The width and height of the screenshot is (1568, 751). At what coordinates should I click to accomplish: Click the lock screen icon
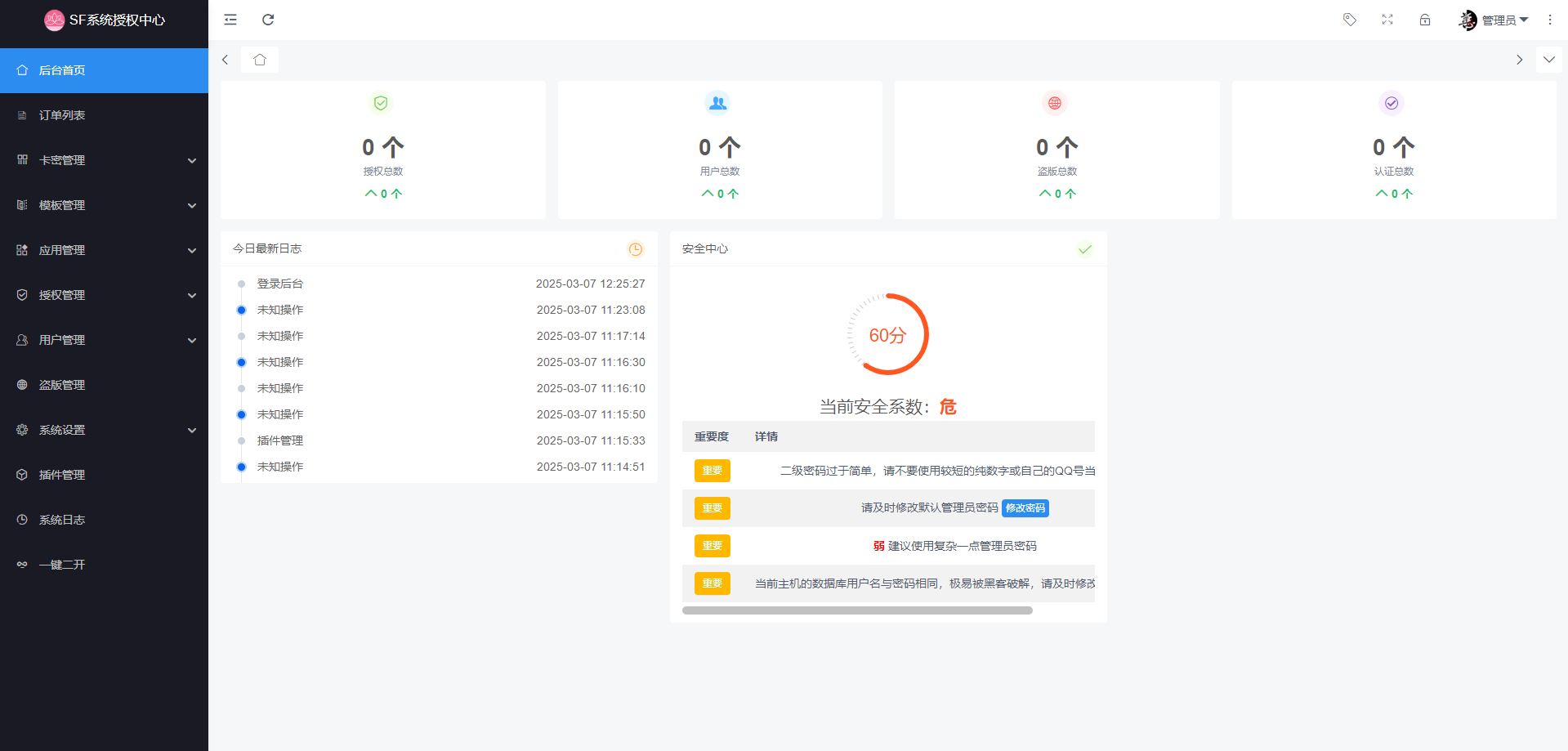[x=1425, y=20]
